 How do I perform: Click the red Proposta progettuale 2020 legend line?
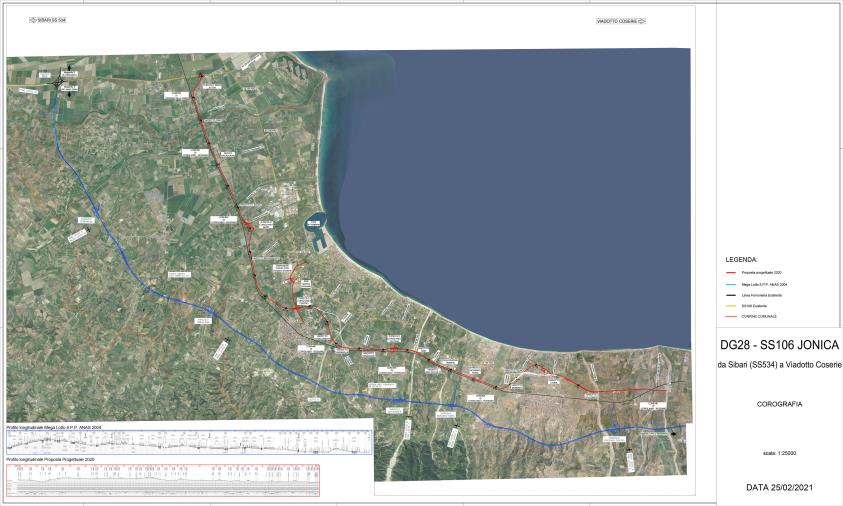(x=730, y=273)
